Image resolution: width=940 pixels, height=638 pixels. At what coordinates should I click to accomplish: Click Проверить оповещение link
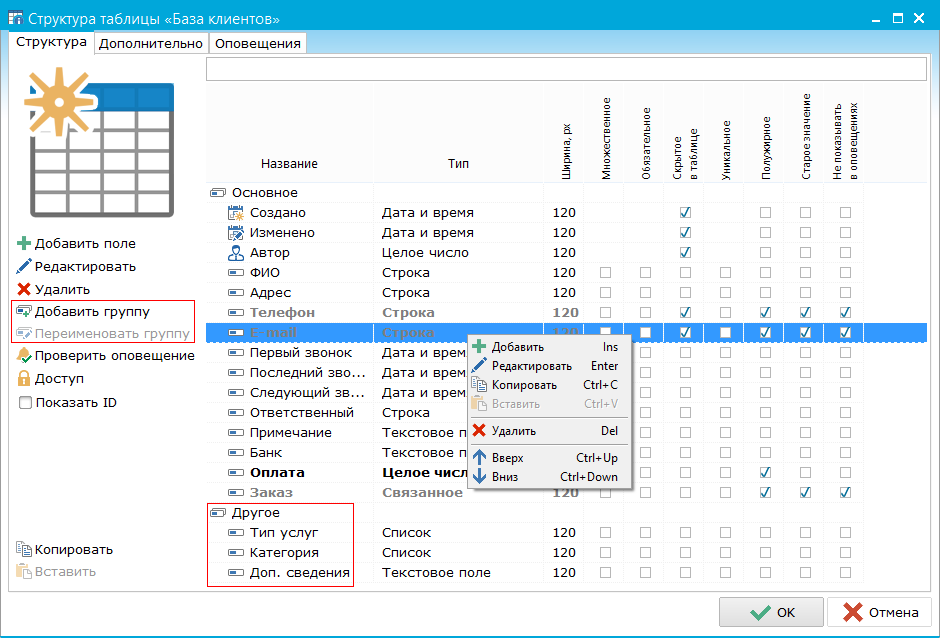click(x=115, y=356)
